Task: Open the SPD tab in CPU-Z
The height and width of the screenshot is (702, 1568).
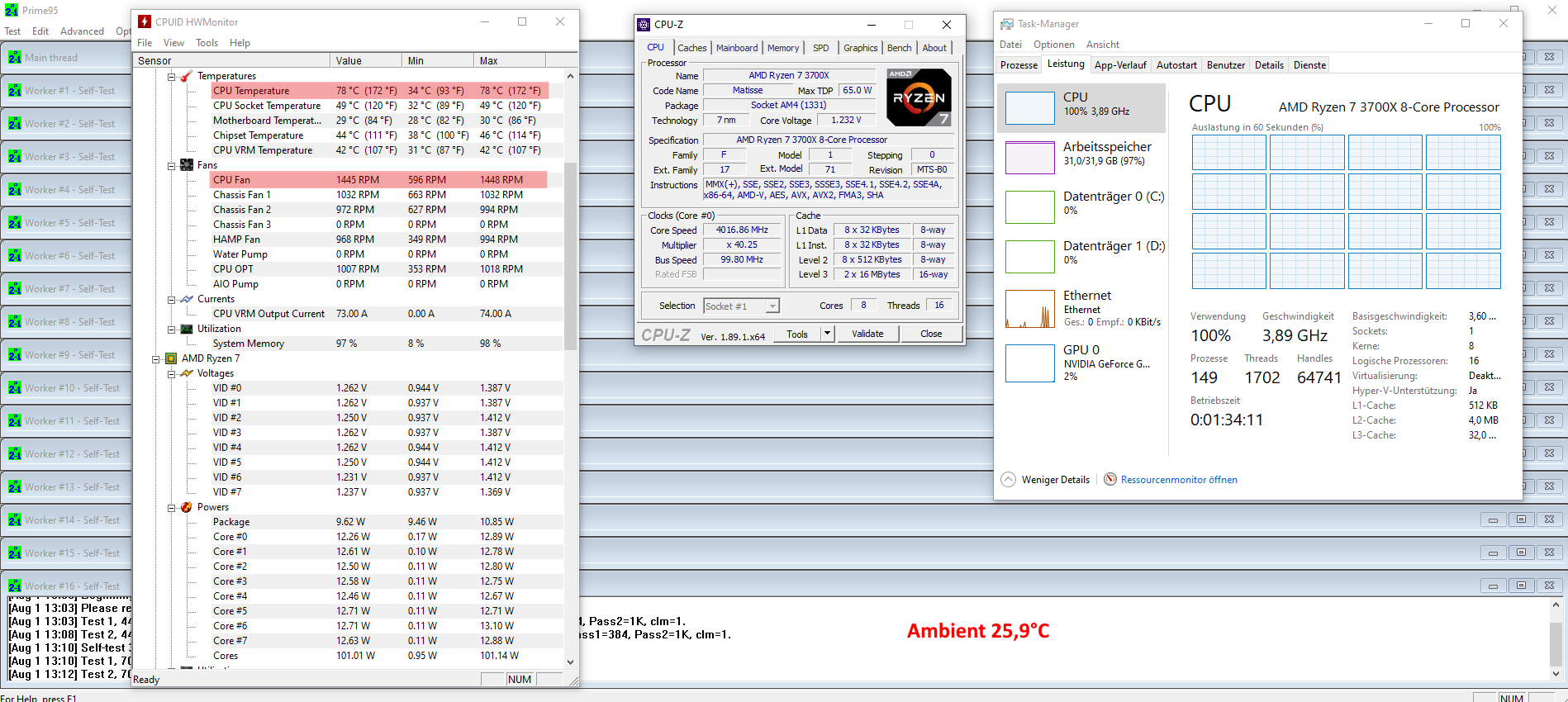Action: [x=821, y=48]
